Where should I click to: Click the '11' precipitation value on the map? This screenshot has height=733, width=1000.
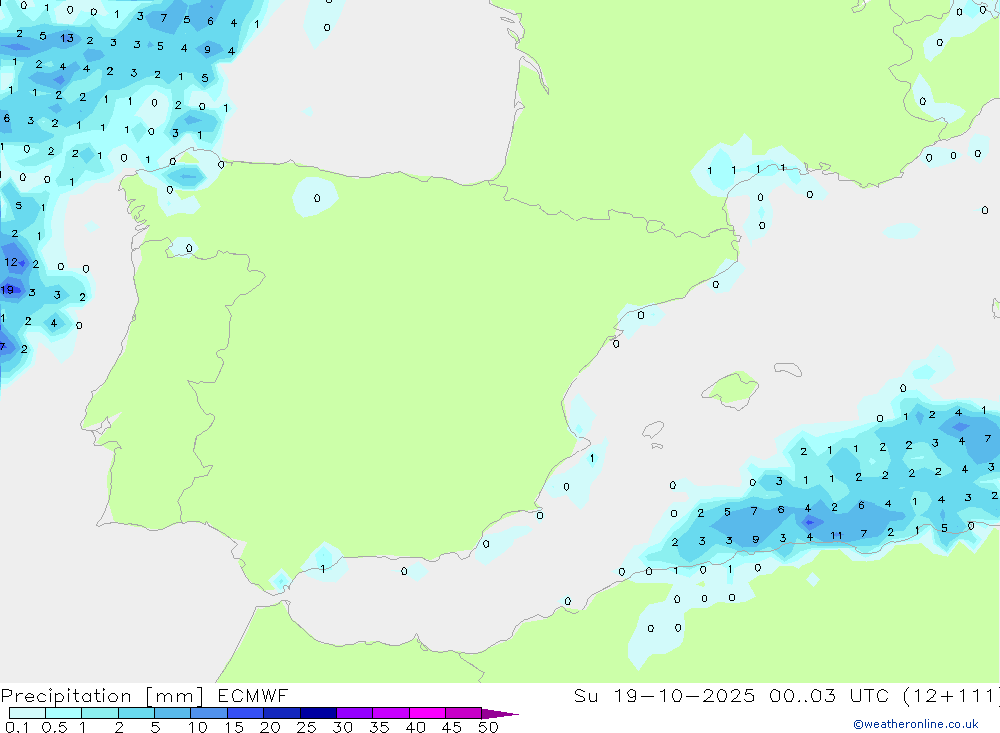(836, 536)
